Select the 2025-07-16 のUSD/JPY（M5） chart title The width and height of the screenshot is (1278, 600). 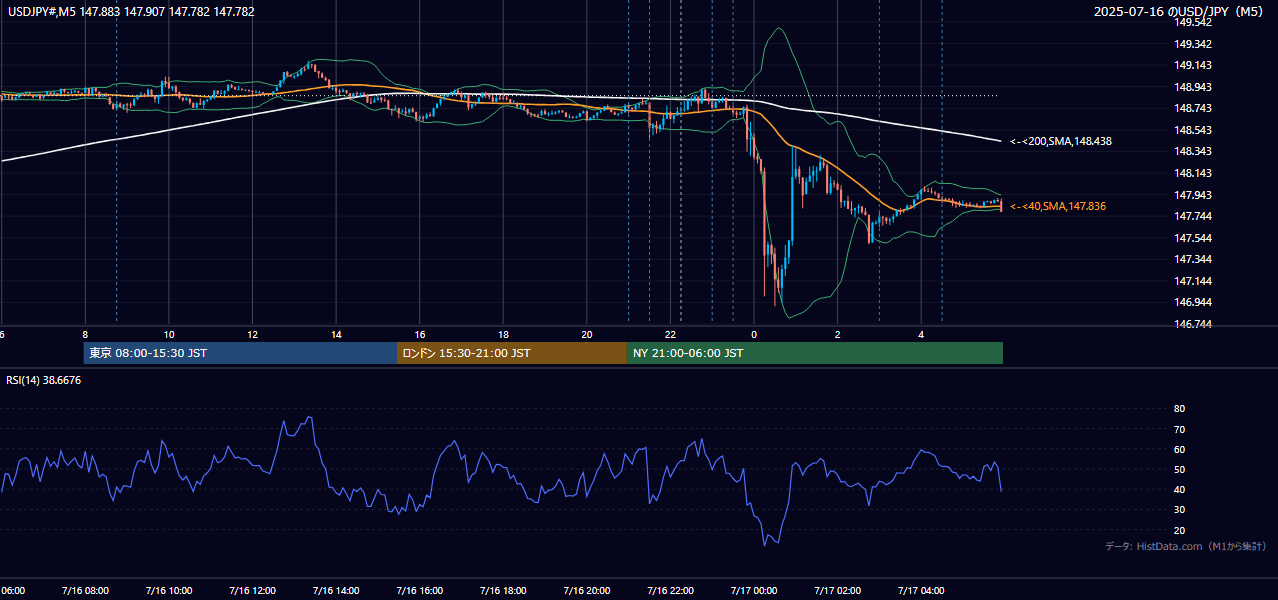(1181, 12)
